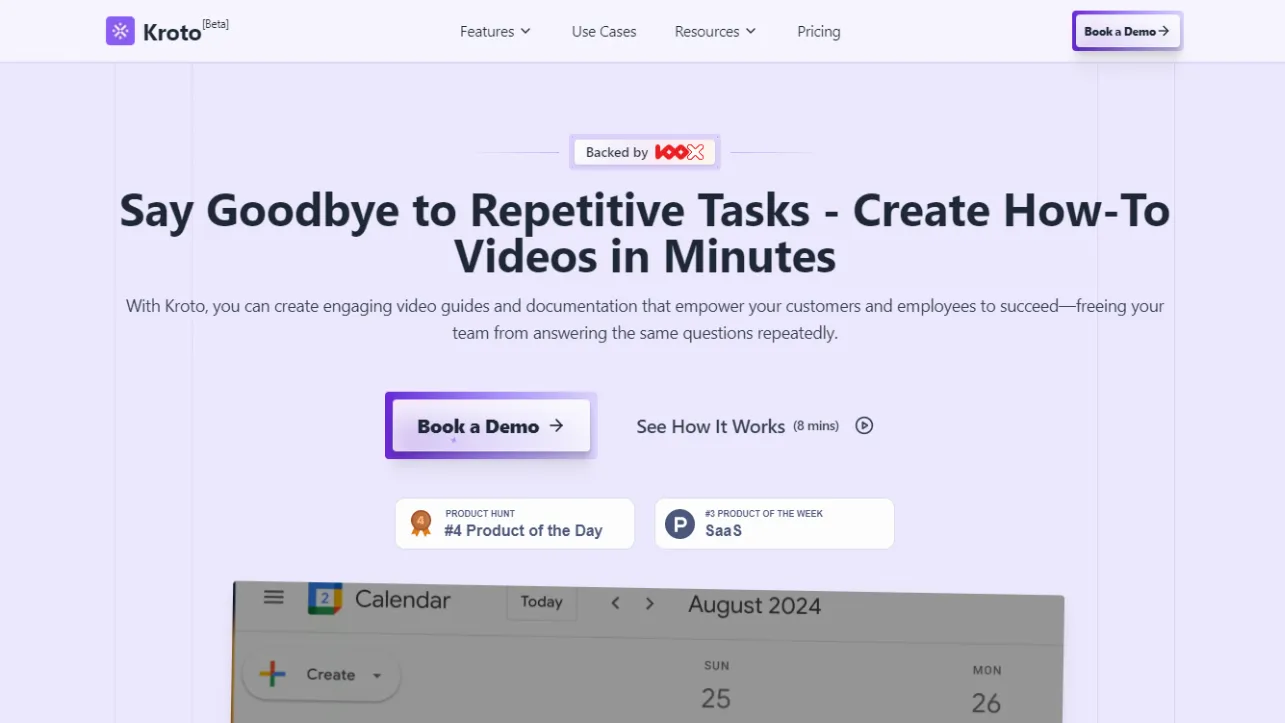Open Calendar hamburger menu in preview
The height and width of the screenshot is (723, 1285).
tap(273, 597)
